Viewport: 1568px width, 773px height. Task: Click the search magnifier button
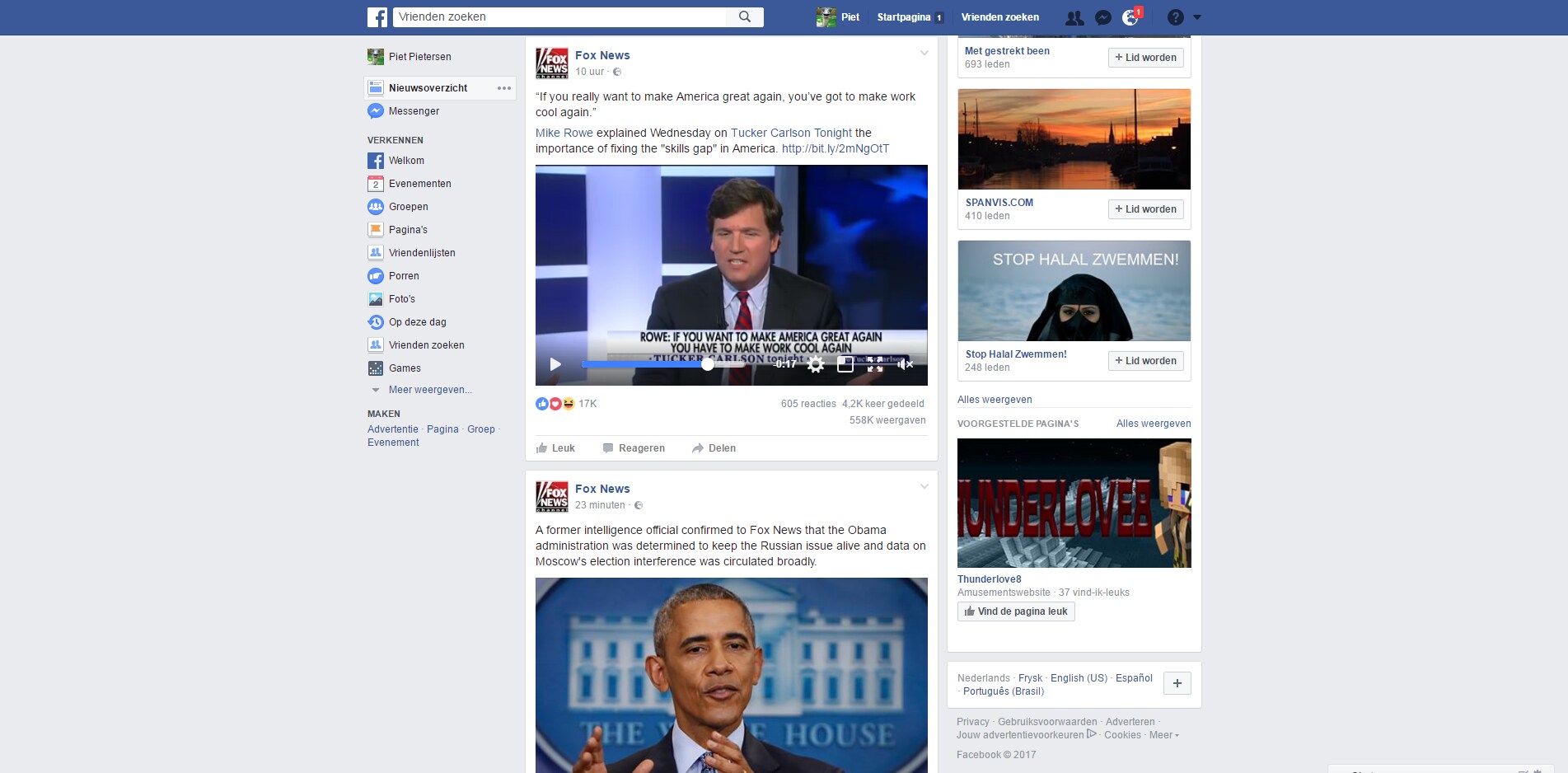pyautogui.click(x=745, y=16)
